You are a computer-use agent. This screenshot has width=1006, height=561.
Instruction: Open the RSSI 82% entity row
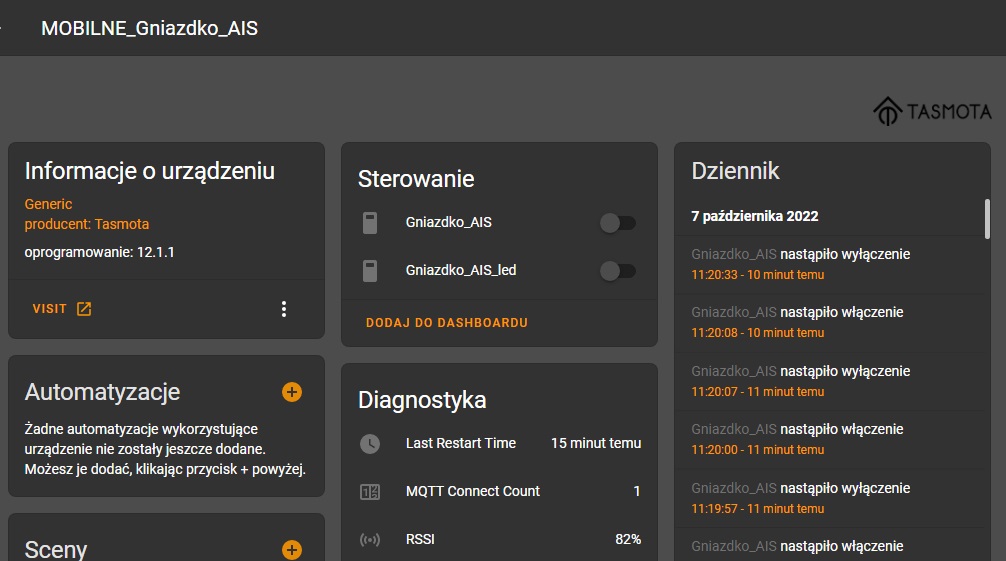(x=499, y=540)
